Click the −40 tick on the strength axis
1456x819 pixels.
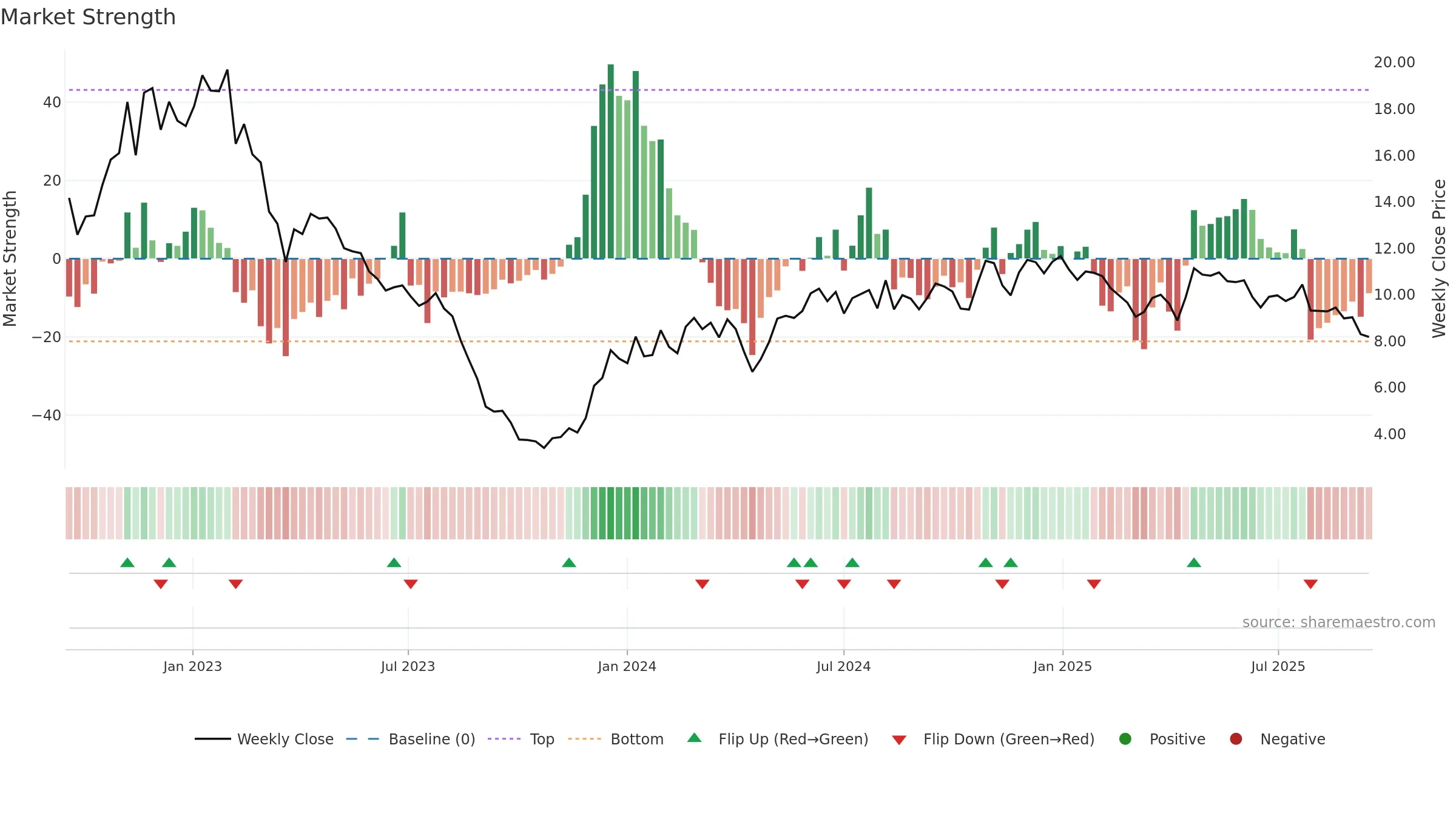47,416
